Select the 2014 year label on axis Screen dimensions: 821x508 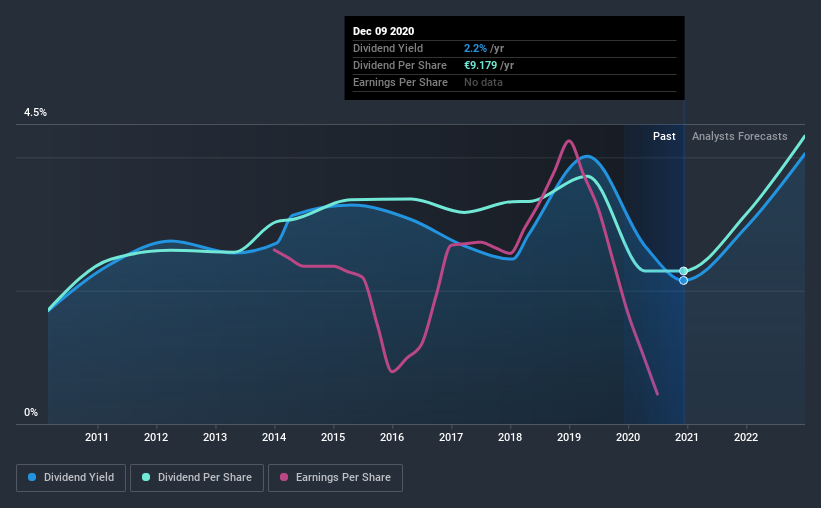[274, 437]
